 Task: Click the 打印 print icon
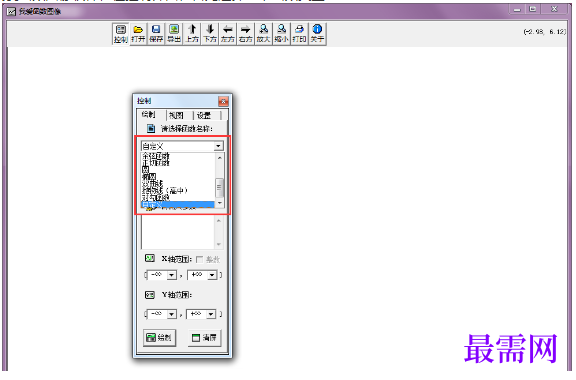click(x=299, y=33)
